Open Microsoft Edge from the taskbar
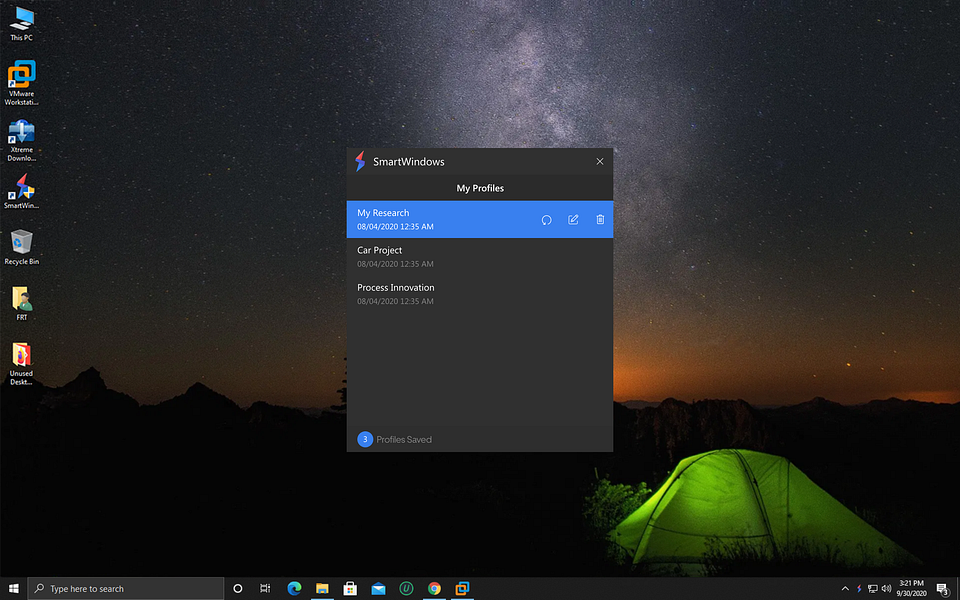Image resolution: width=960 pixels, height=600 pixels. click(294, 588)
